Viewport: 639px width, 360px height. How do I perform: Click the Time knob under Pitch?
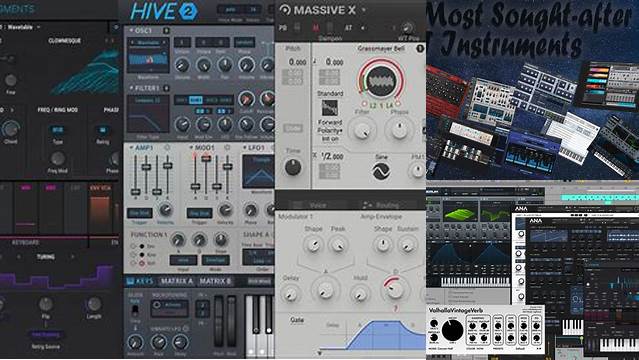293,168
